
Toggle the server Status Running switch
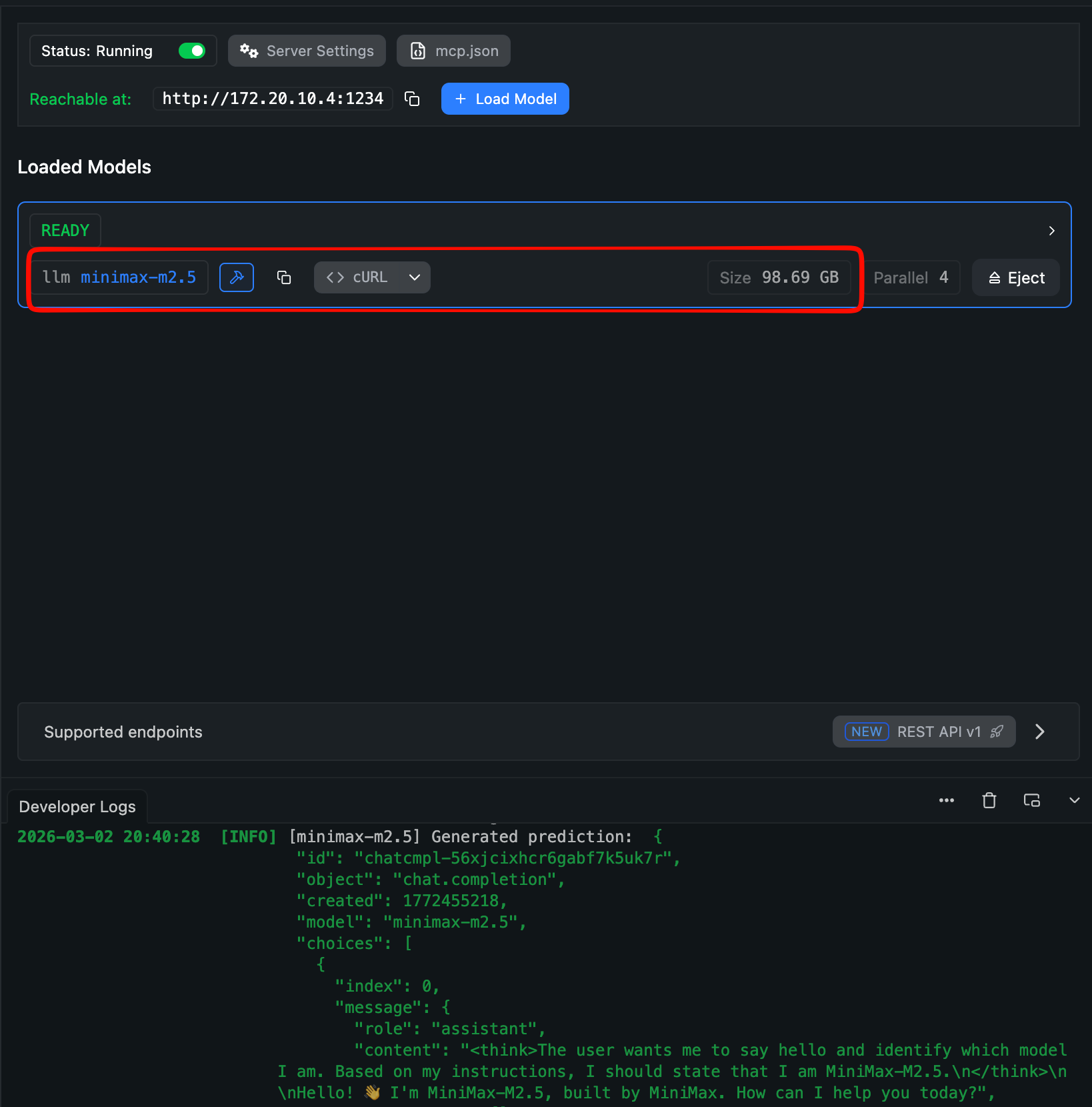point(192,51)
